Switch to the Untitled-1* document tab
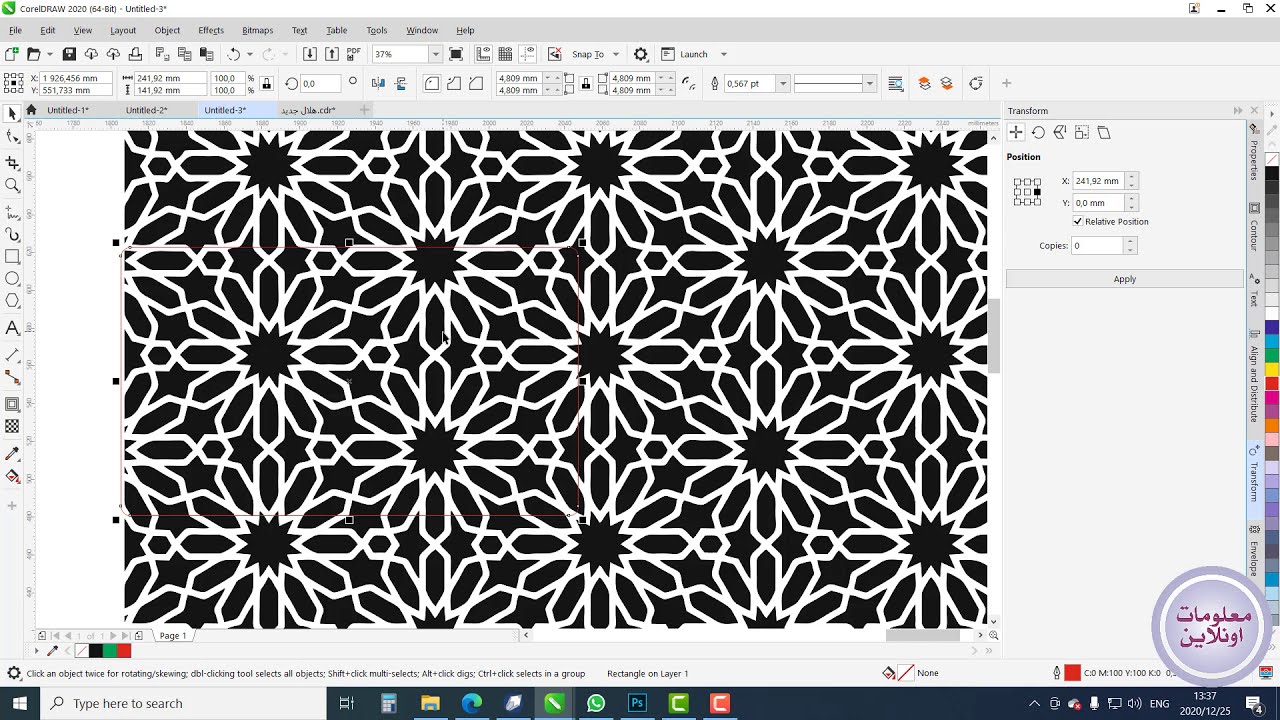Image resolution: width=1280 pixels, height=720 pixels. (x=68, y=110)
